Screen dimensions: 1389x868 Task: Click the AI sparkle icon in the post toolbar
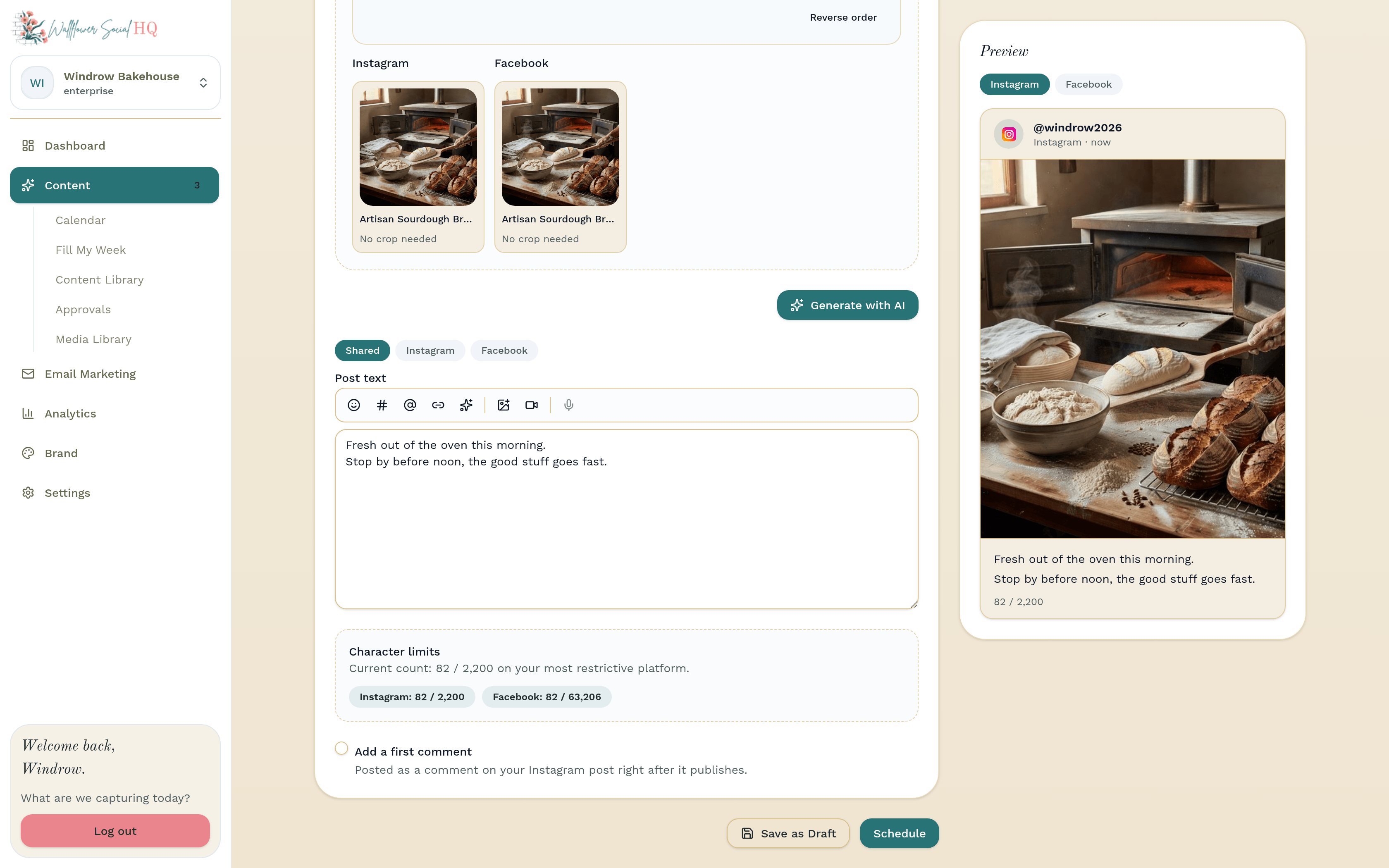pyautogui.click(x=466, y=405)
